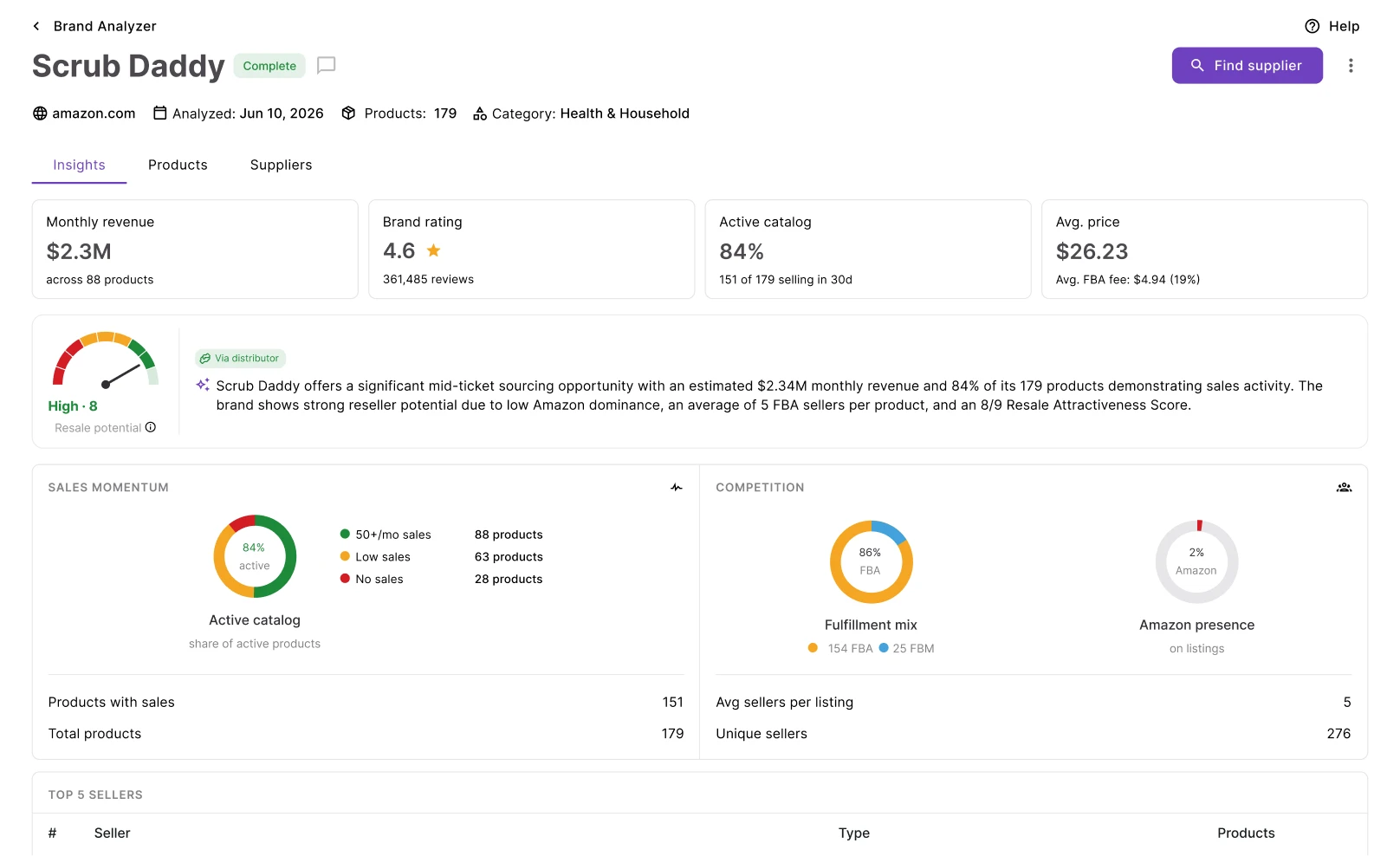Click the Brand rating 4.6 value
This screenshot has width=1400, height=856.
tap(399, 250)
